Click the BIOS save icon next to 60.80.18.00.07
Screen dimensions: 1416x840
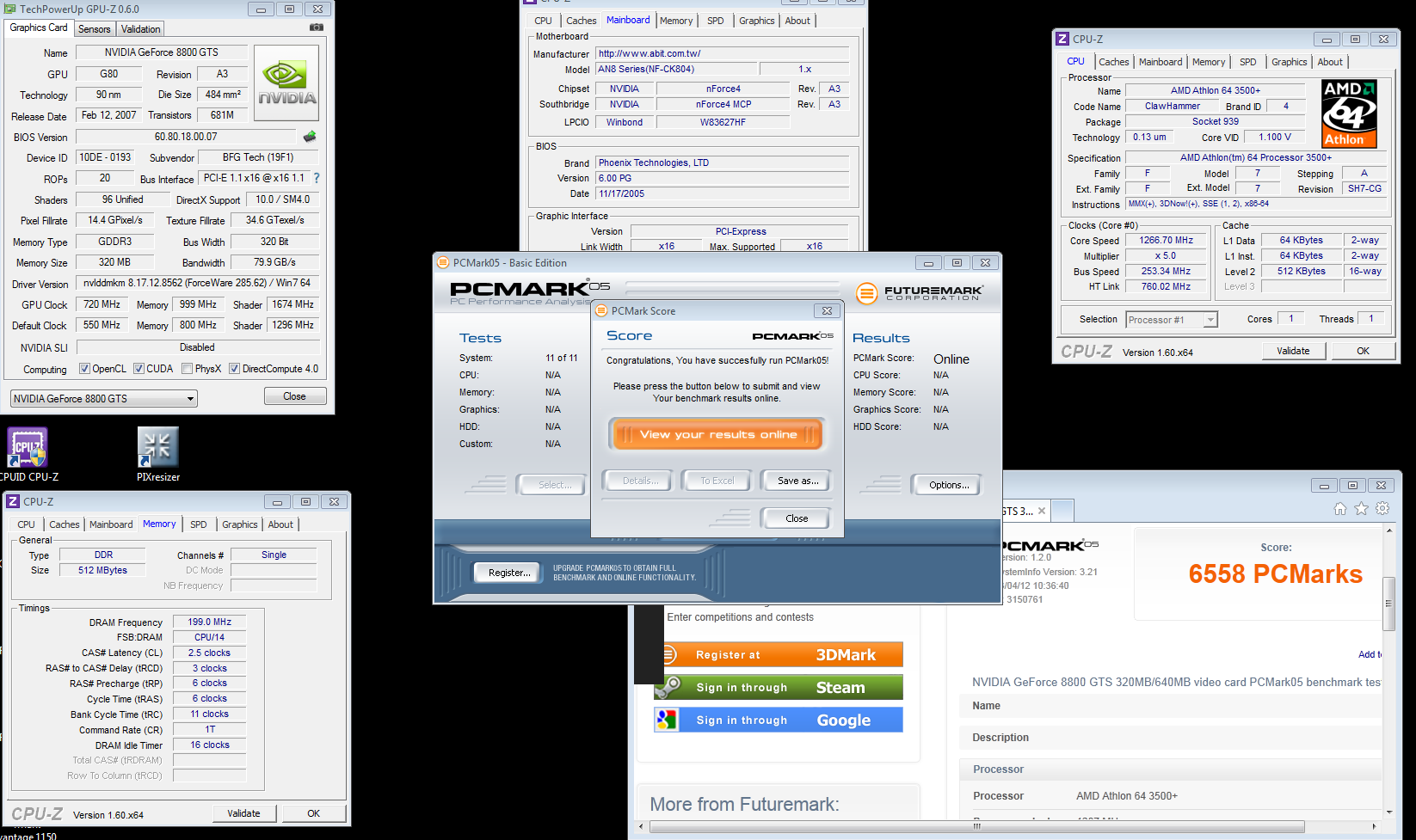310,136
